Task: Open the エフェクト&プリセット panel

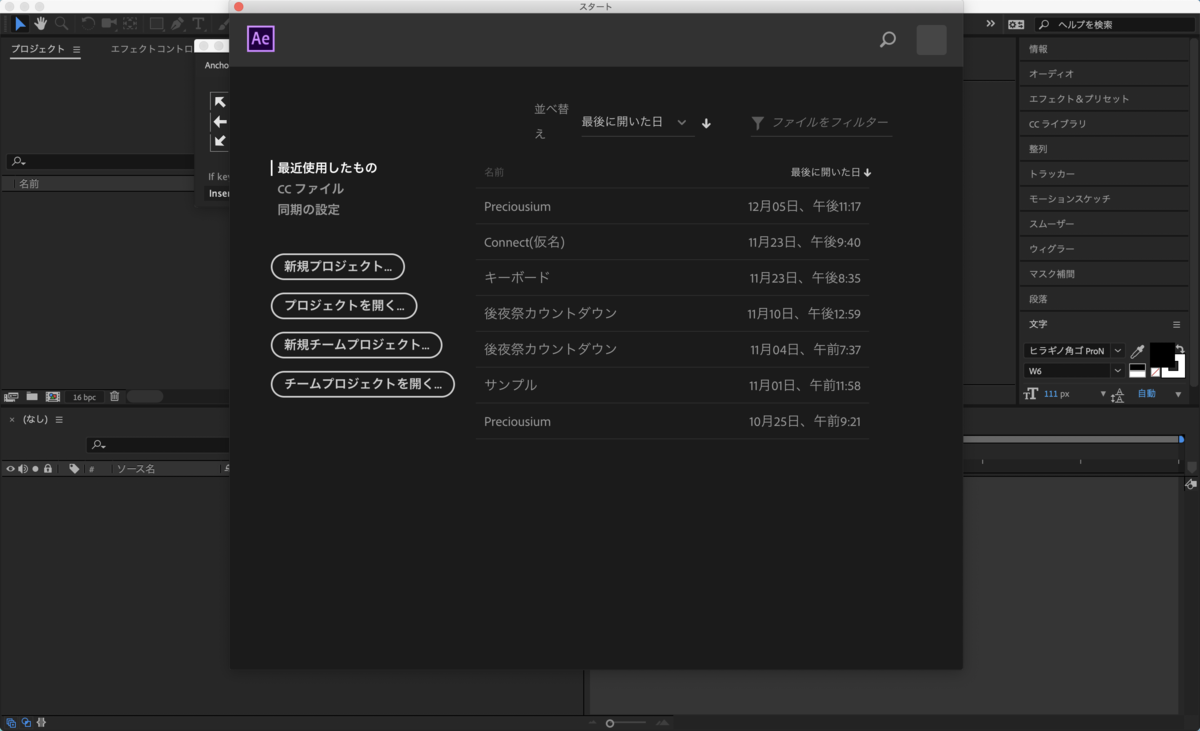Action: point(1078,98)
